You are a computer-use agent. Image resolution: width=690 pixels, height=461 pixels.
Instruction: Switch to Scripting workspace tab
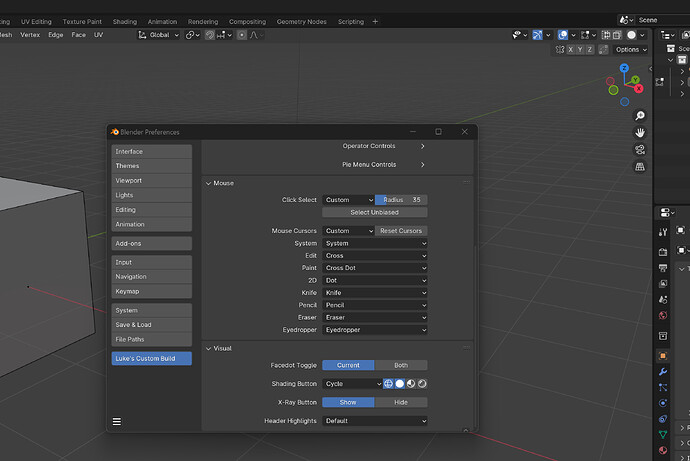[x=351, y=22]
